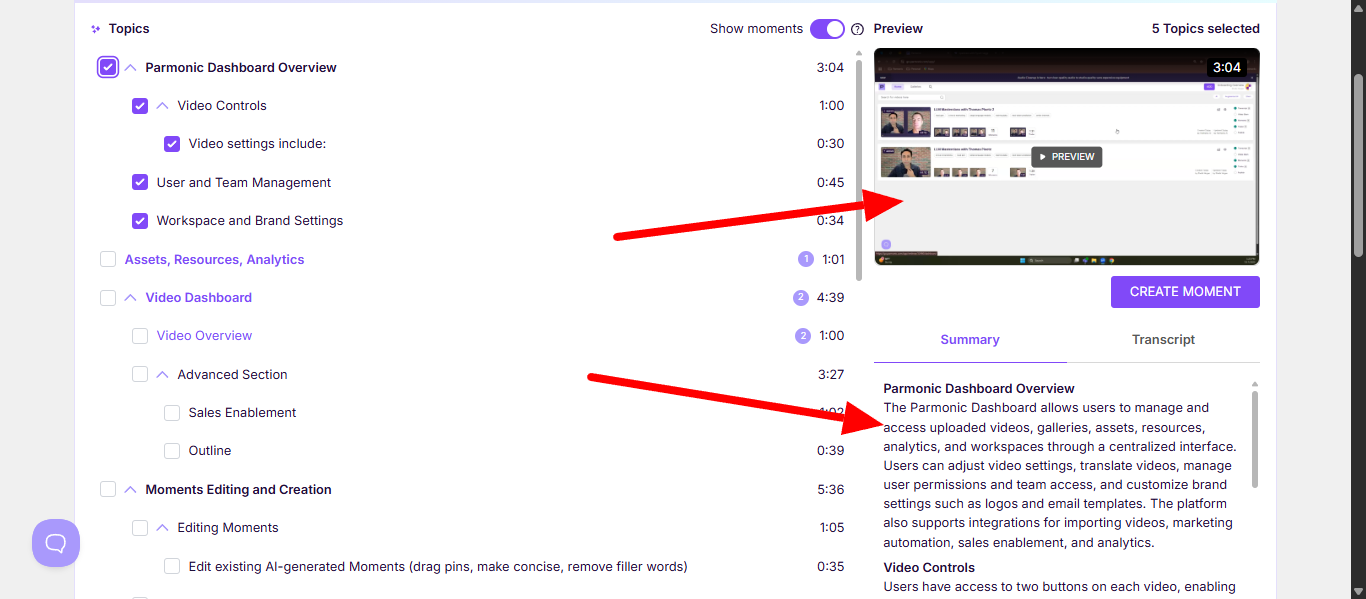
Task: Check the Sales Enablement checkbox
Action: pyautogui.click(x=172, y=412)
